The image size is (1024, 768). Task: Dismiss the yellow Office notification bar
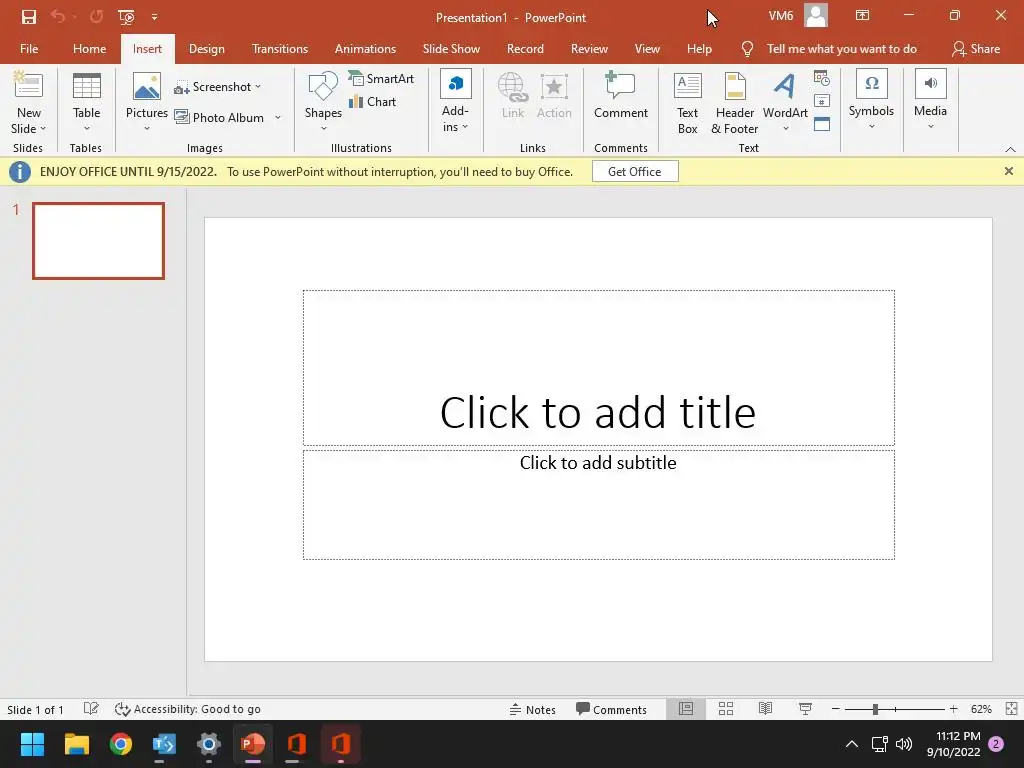tap(1008, 171)
